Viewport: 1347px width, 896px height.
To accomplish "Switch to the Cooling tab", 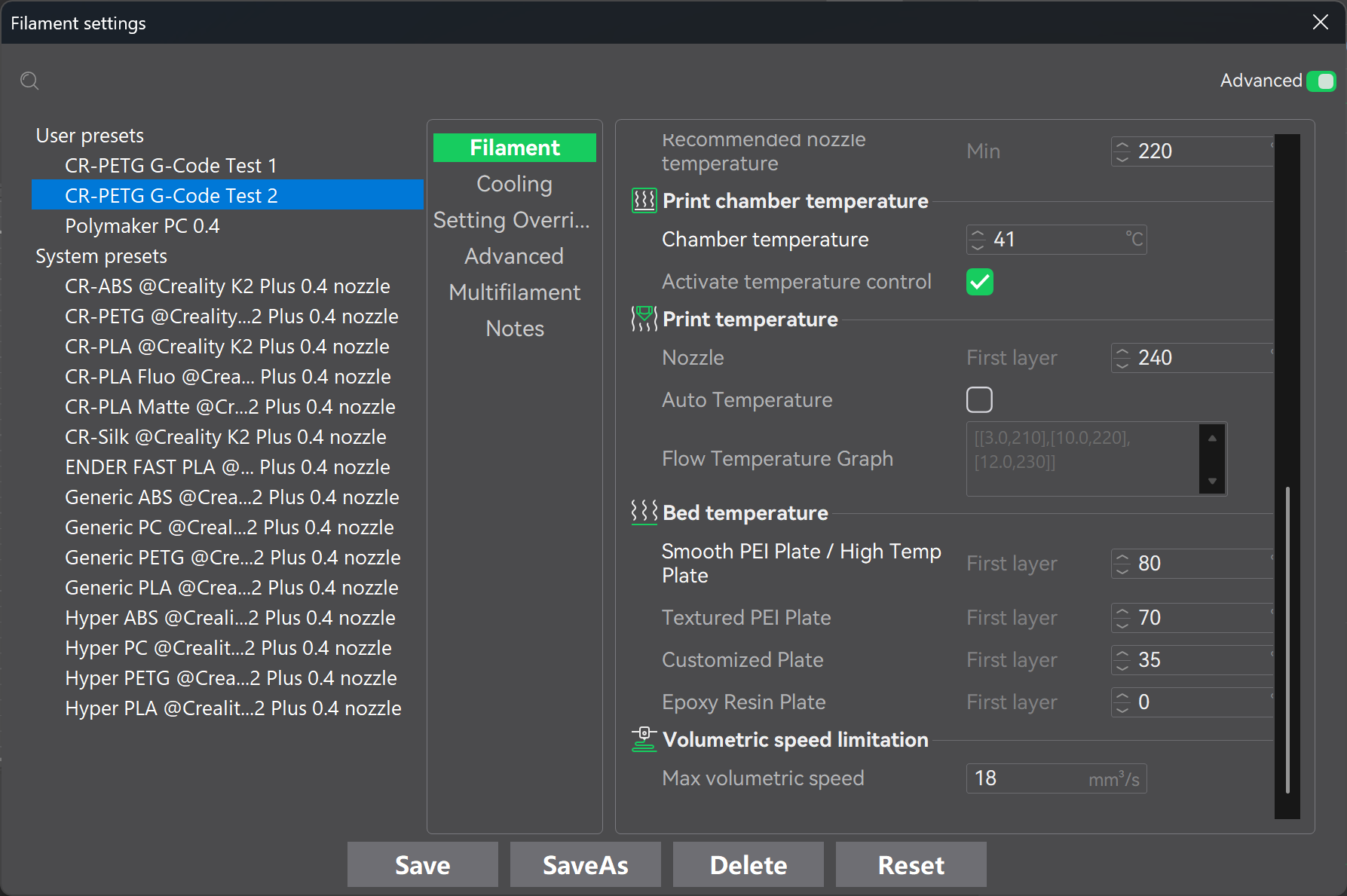I will tap(515, 184).
